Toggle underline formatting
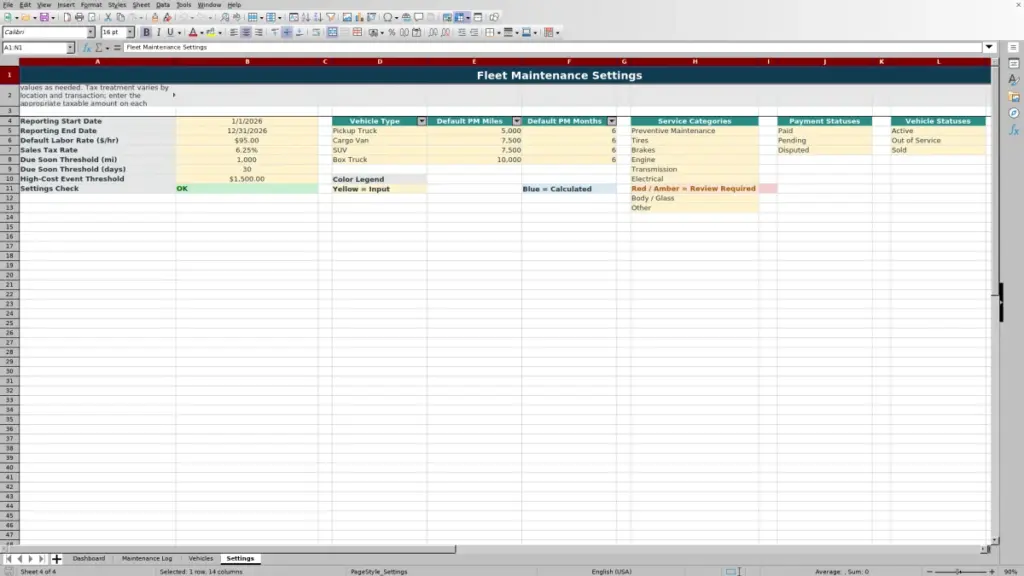Screen dimensions: 1024x576 [170, 32]
